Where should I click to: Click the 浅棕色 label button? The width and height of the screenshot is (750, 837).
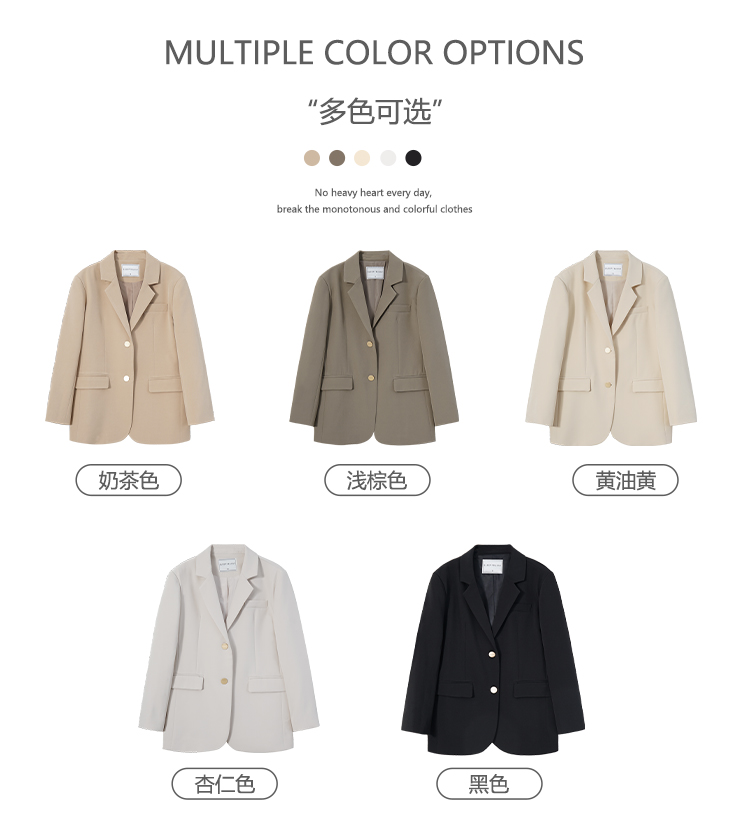377,480
